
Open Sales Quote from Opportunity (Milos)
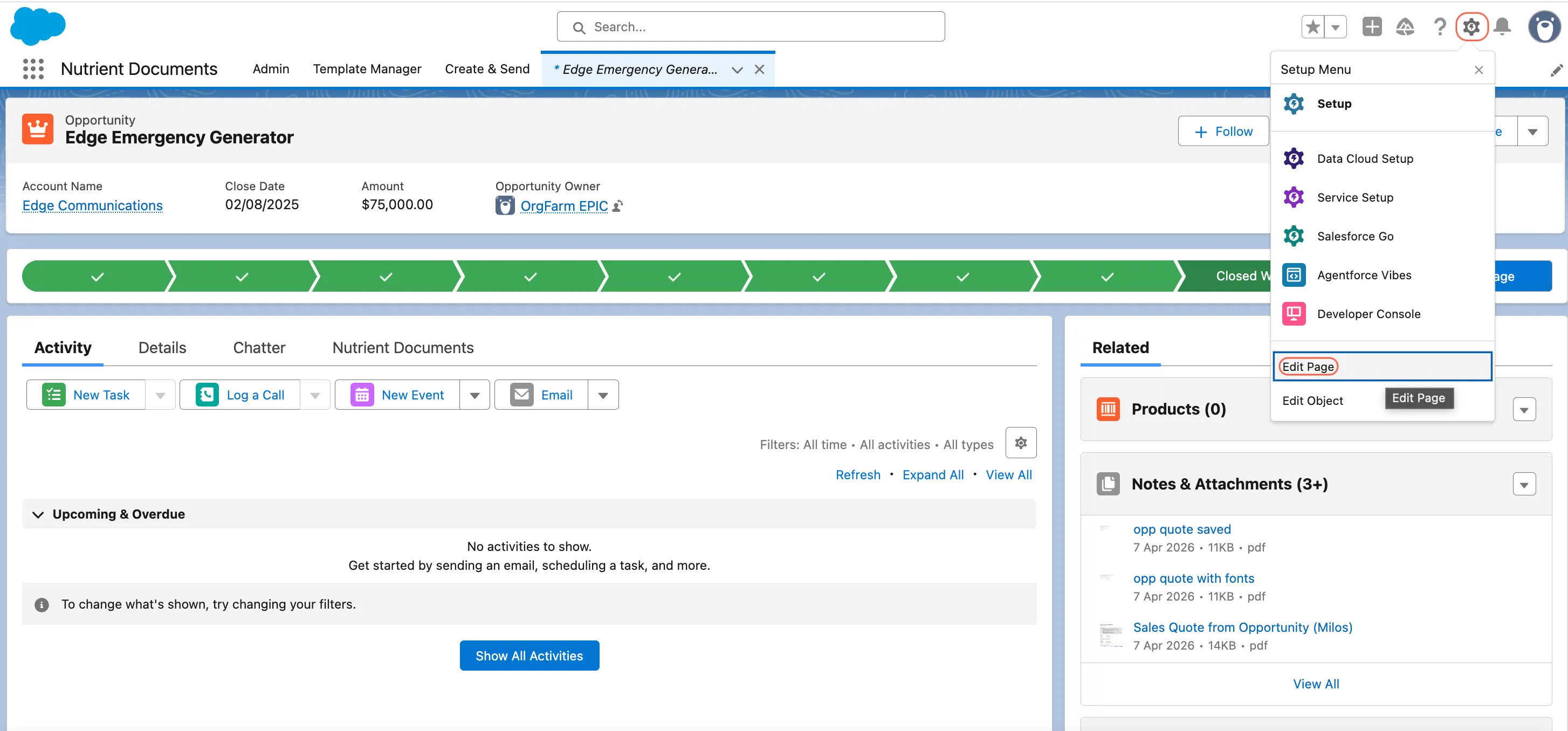(1242, 627)
